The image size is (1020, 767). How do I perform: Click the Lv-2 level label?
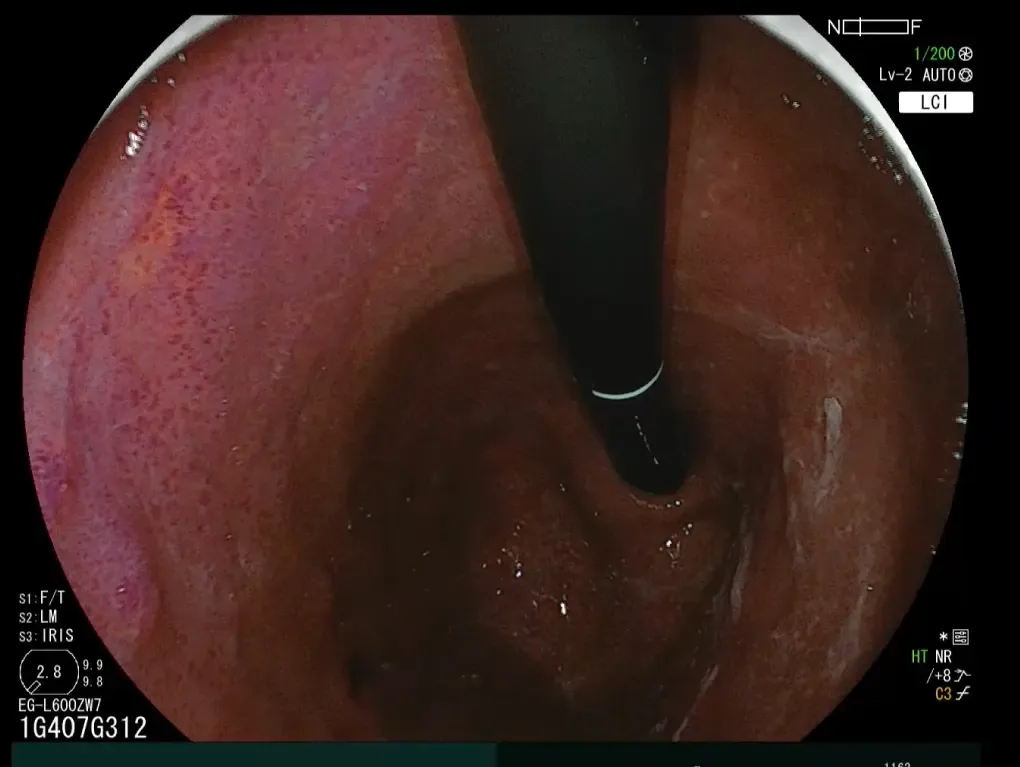coord(895,75)
